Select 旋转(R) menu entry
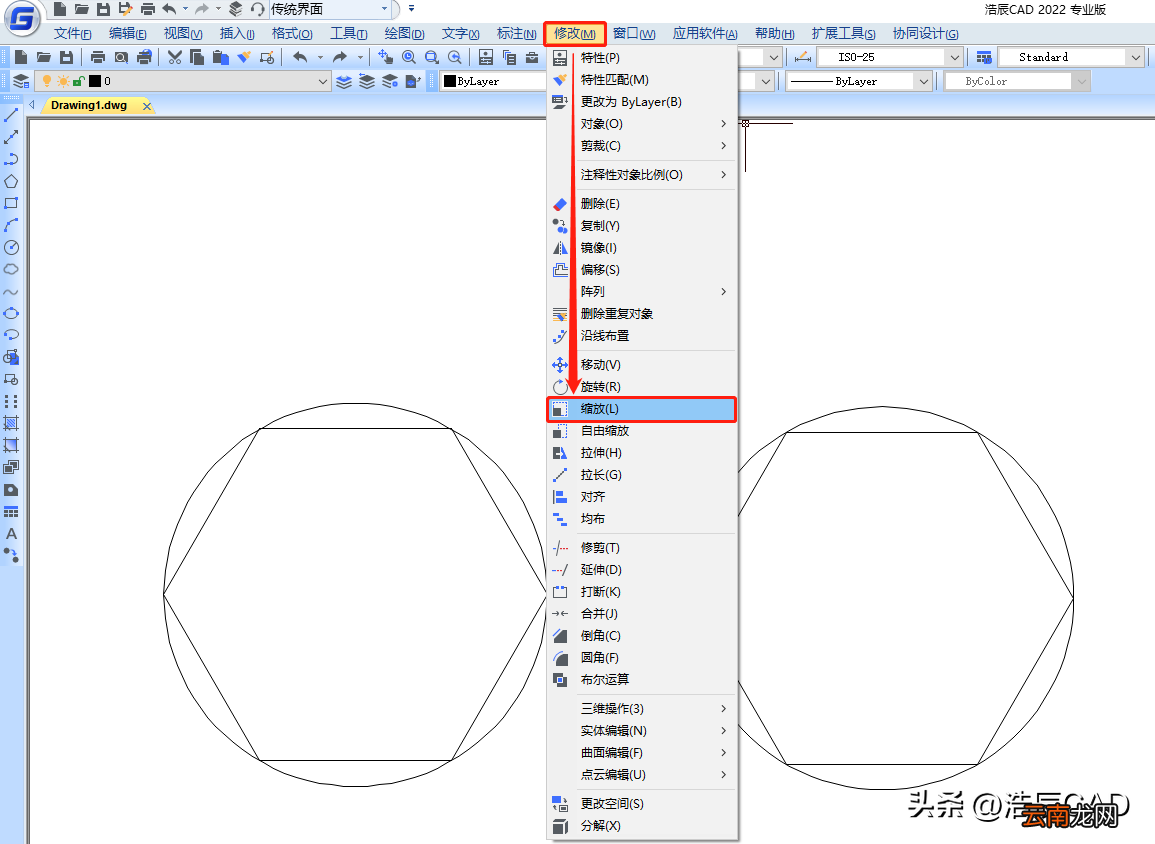Image resolution: width=1155 pixels, height=844 pixels. pyautogui.click(x=642, y=387)
